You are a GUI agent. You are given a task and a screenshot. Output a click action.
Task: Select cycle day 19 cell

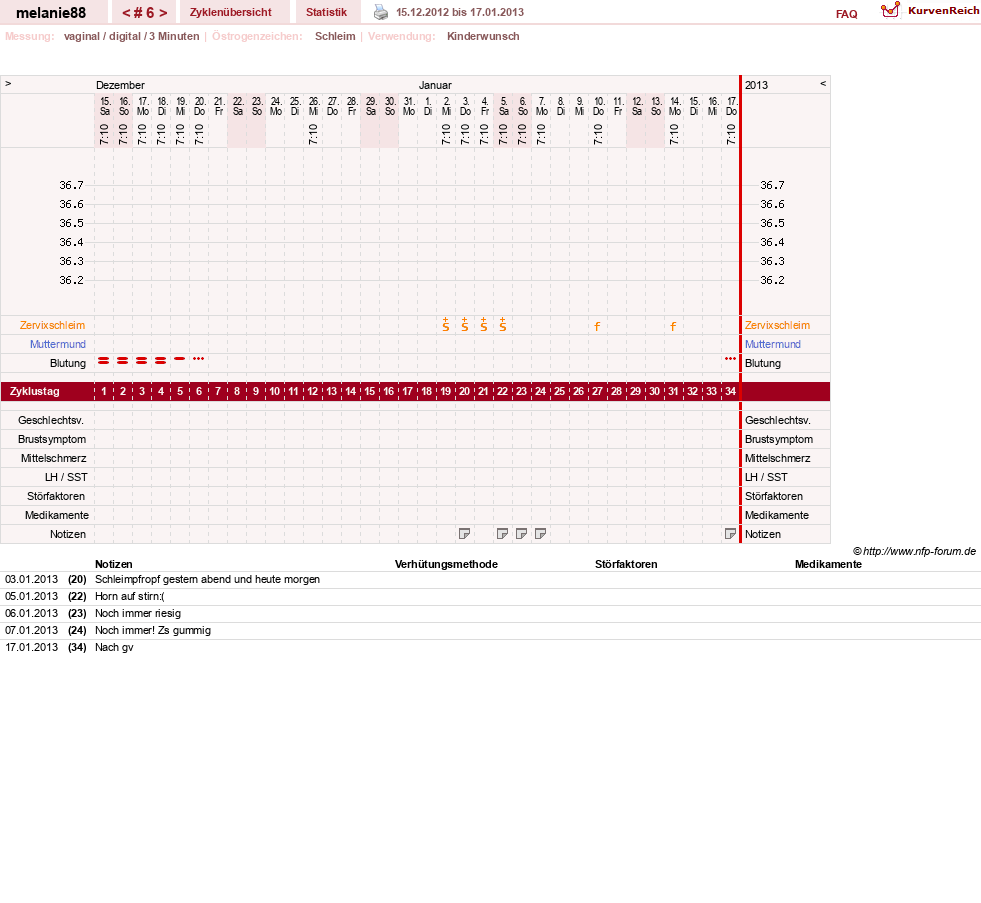pos(445,391)
